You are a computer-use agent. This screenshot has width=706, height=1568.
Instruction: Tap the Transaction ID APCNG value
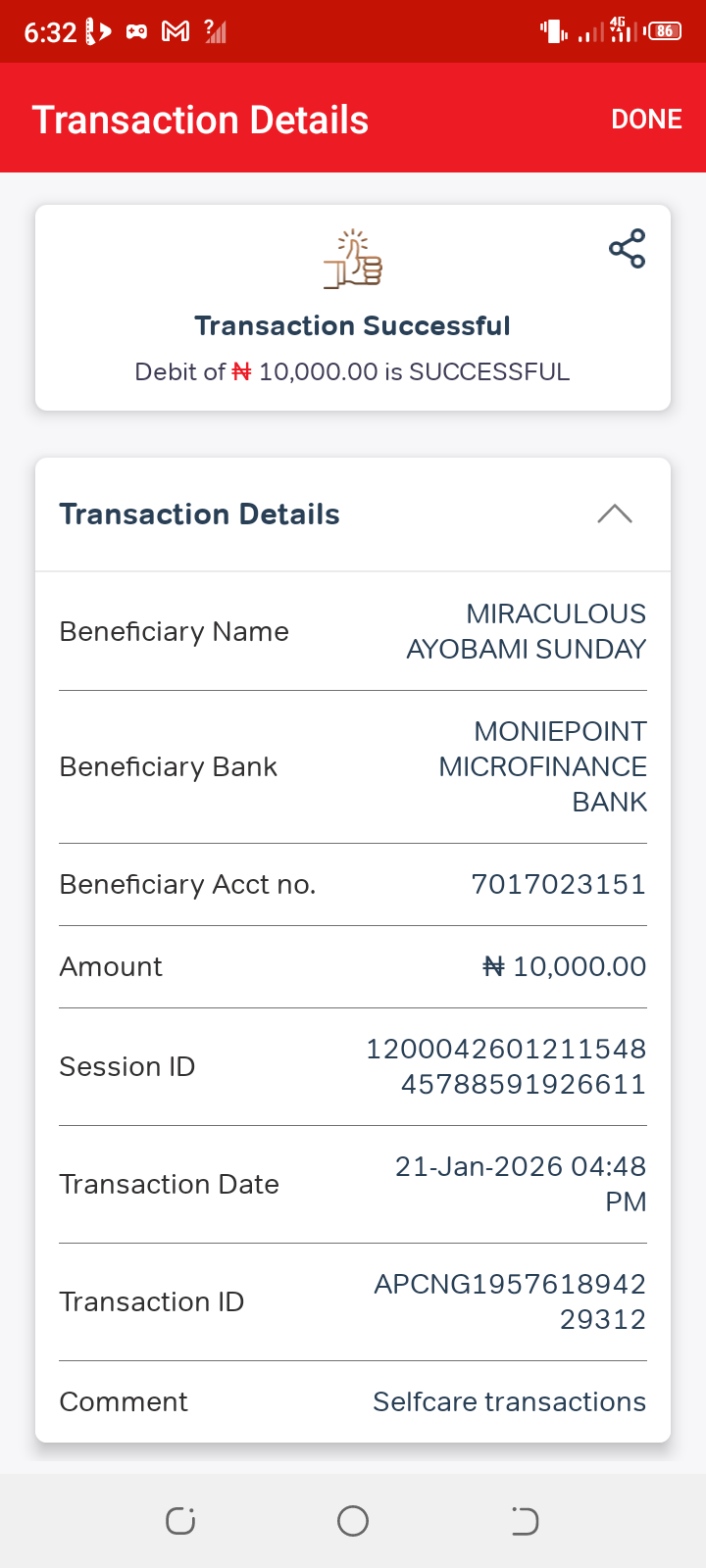coord(510,1301)
